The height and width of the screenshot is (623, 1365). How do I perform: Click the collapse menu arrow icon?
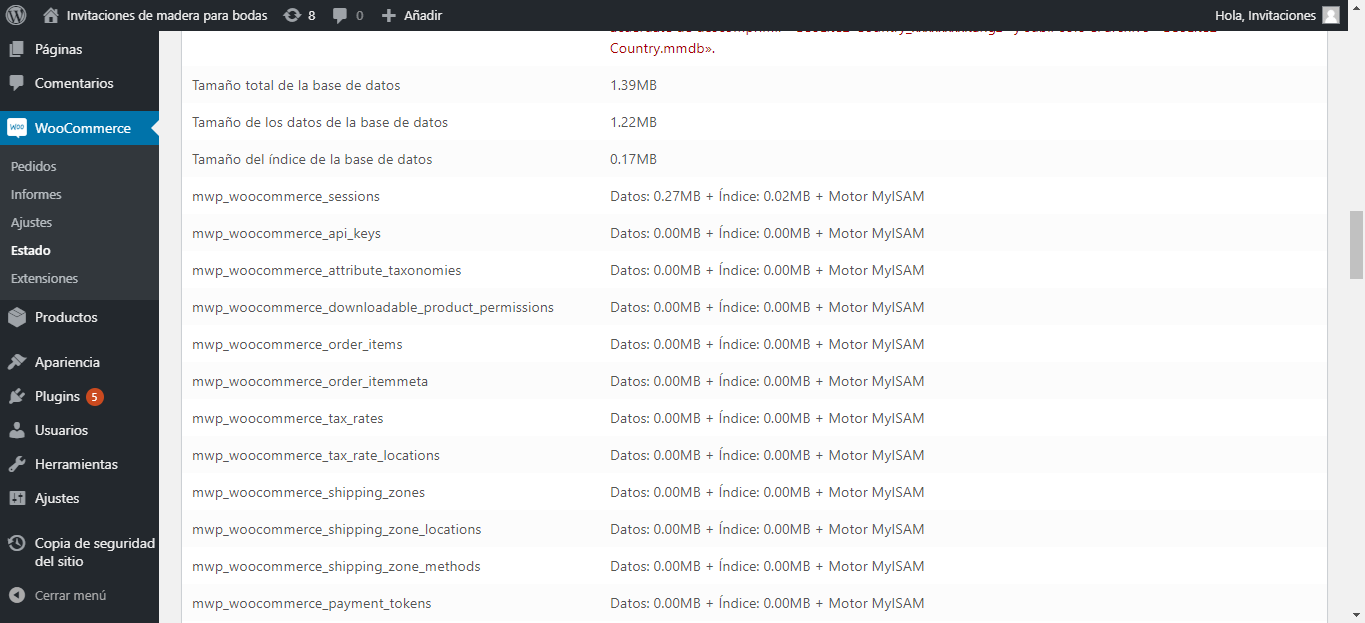(17, 595)
